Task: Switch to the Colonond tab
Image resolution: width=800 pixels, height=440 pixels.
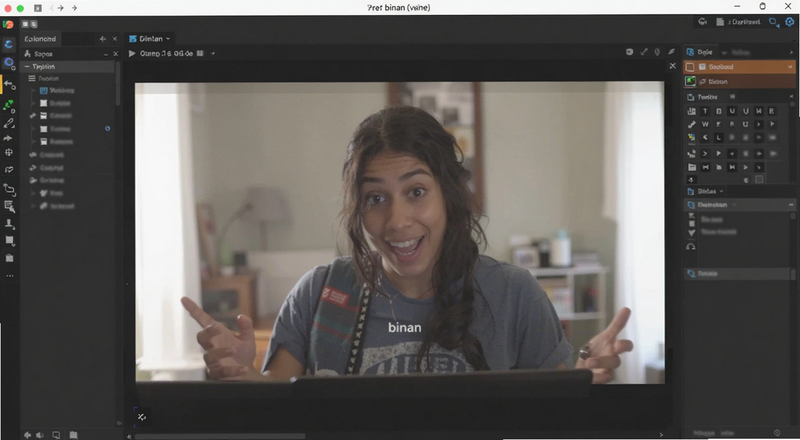Action: pos(40,39)
